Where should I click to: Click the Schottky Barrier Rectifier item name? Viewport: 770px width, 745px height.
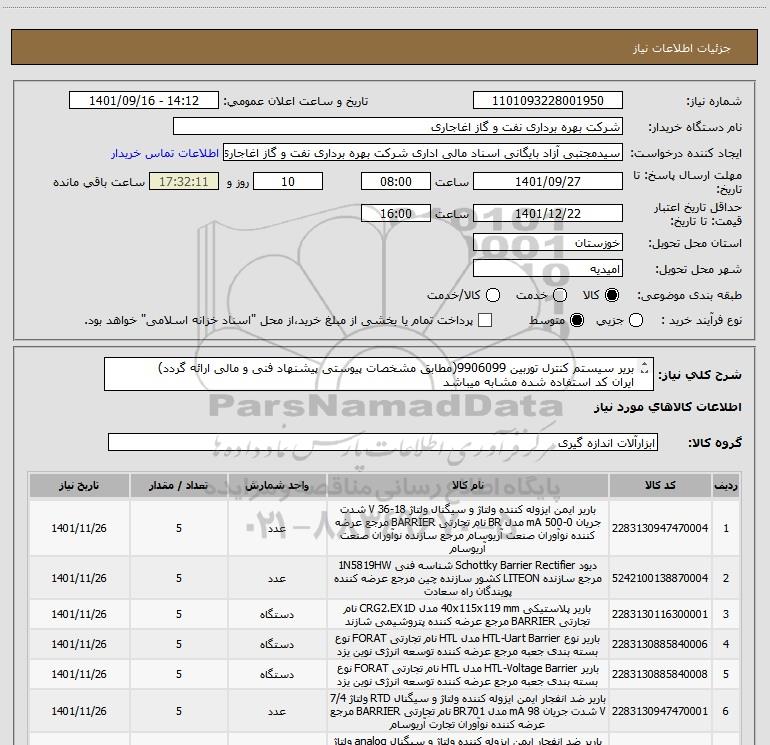point(468,579)
